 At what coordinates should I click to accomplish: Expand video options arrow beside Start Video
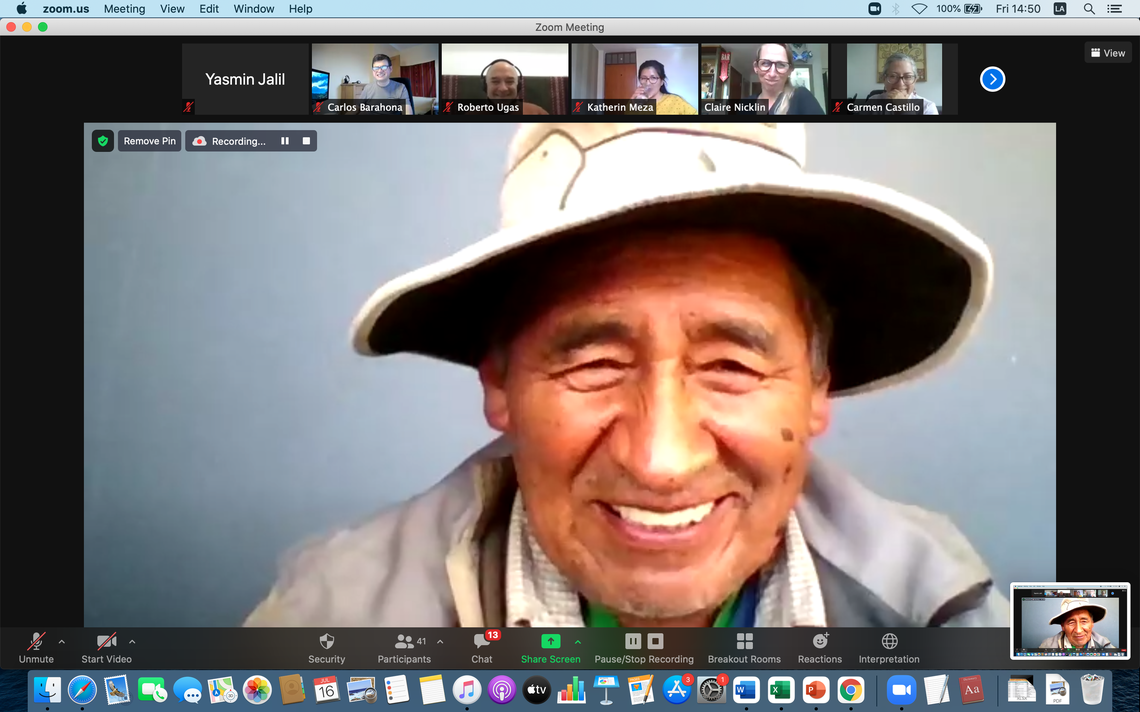132,642
